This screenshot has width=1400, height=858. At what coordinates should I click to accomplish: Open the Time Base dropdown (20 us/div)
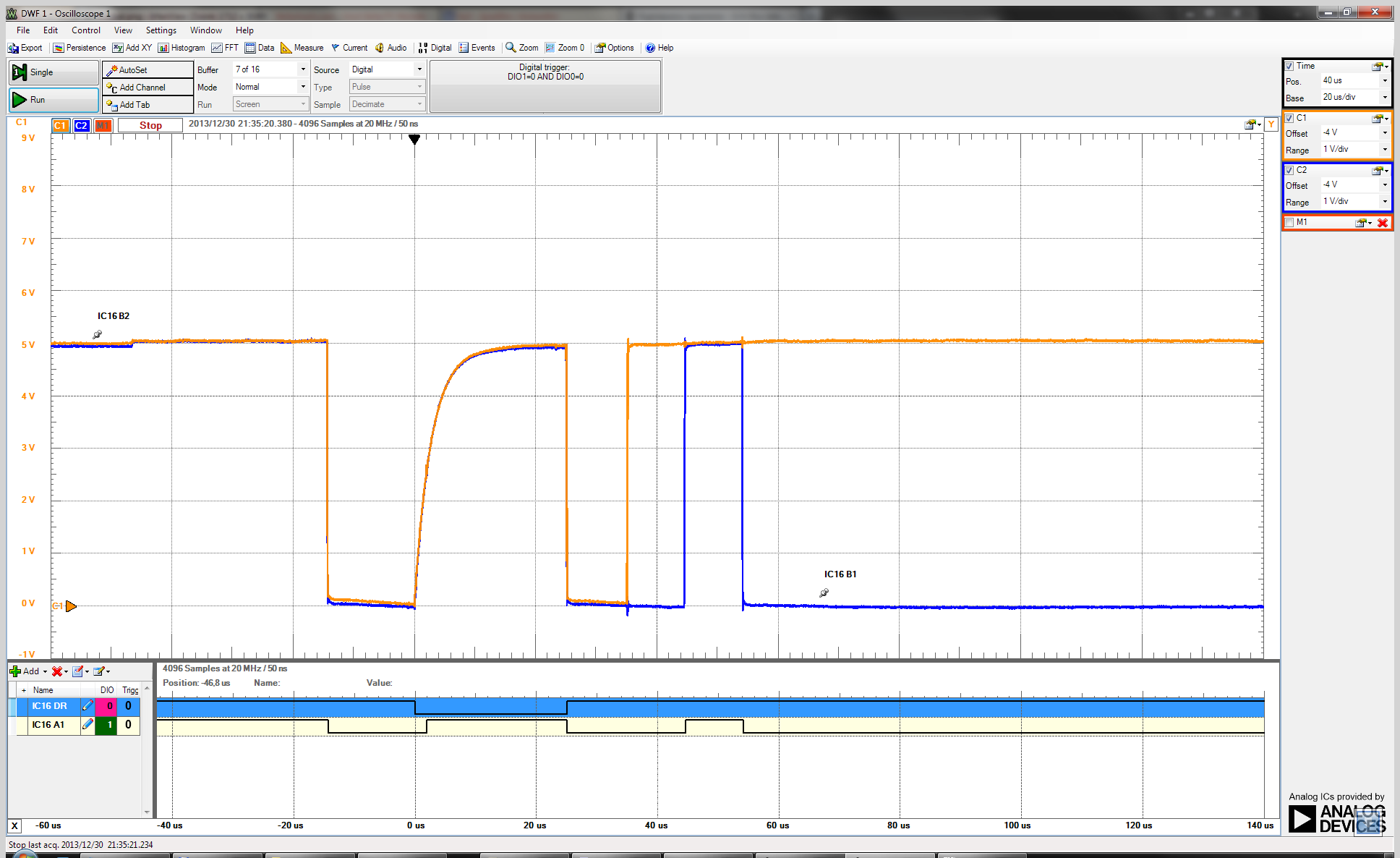[x=1354, y=97]
